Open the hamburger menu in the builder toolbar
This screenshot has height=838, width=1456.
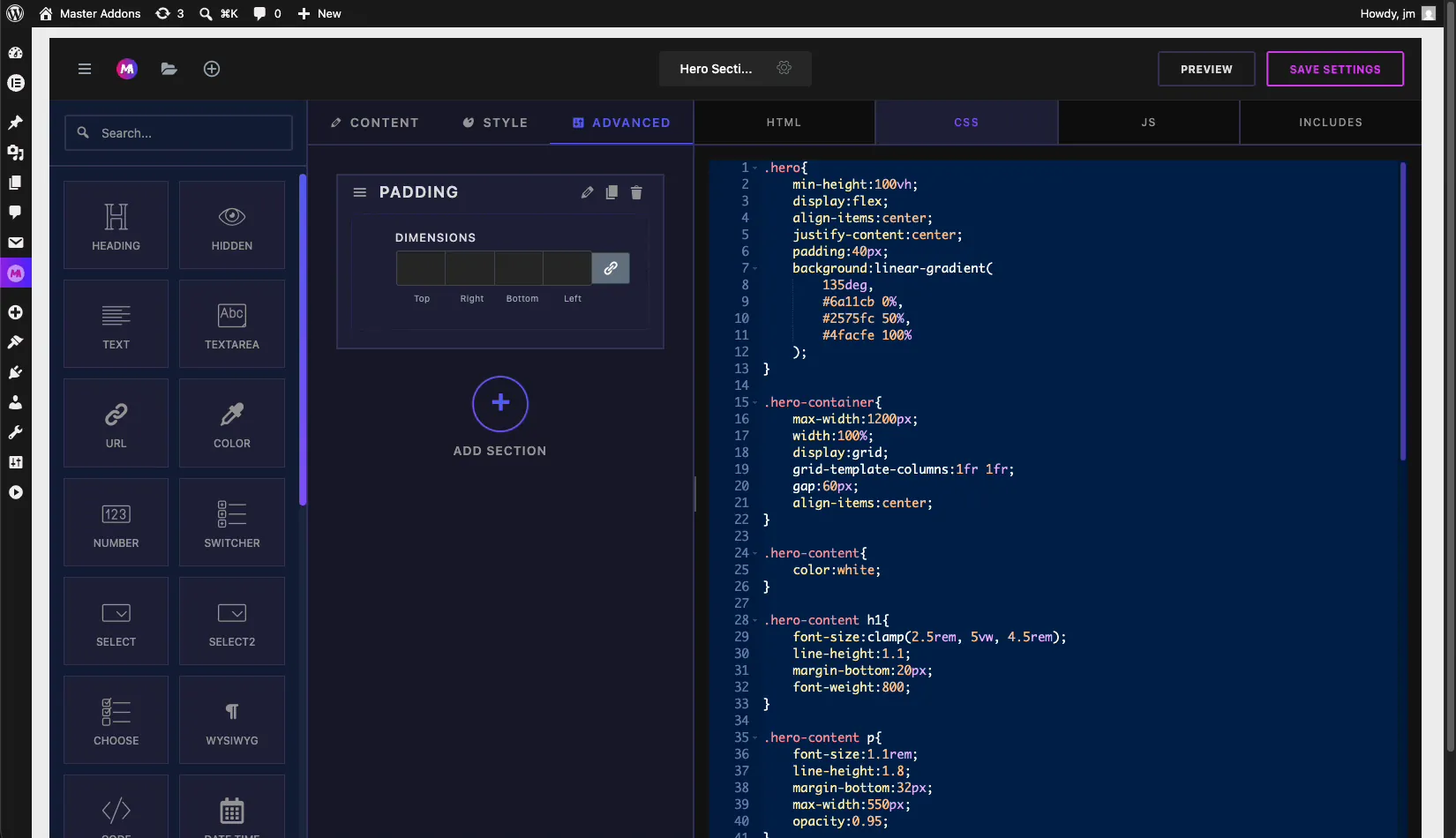pos(85,69)
